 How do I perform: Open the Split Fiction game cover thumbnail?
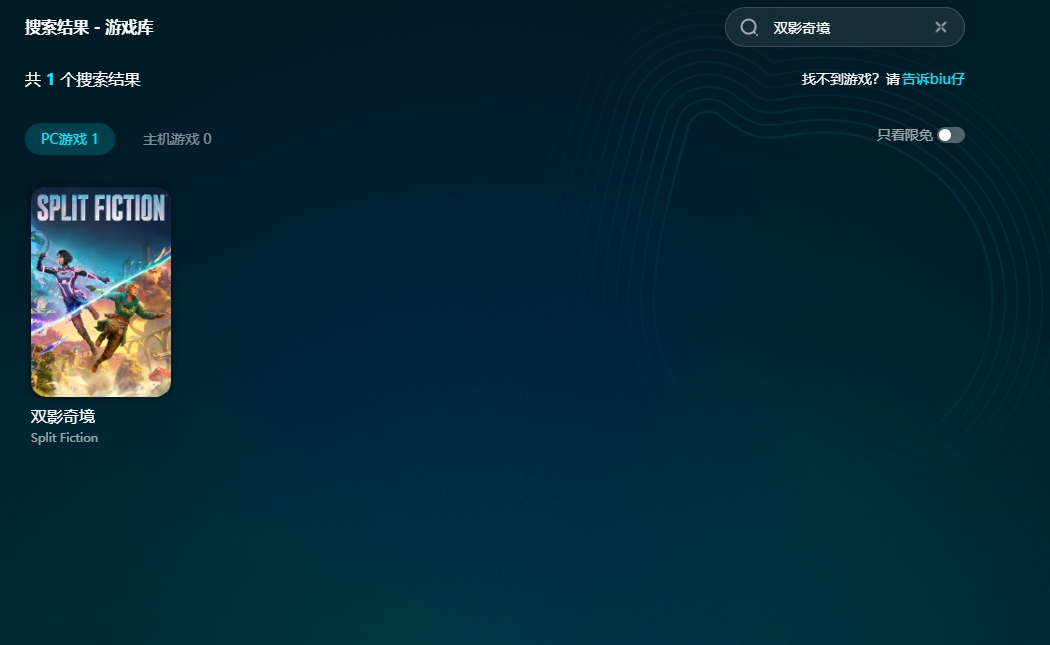coord(101,292)
